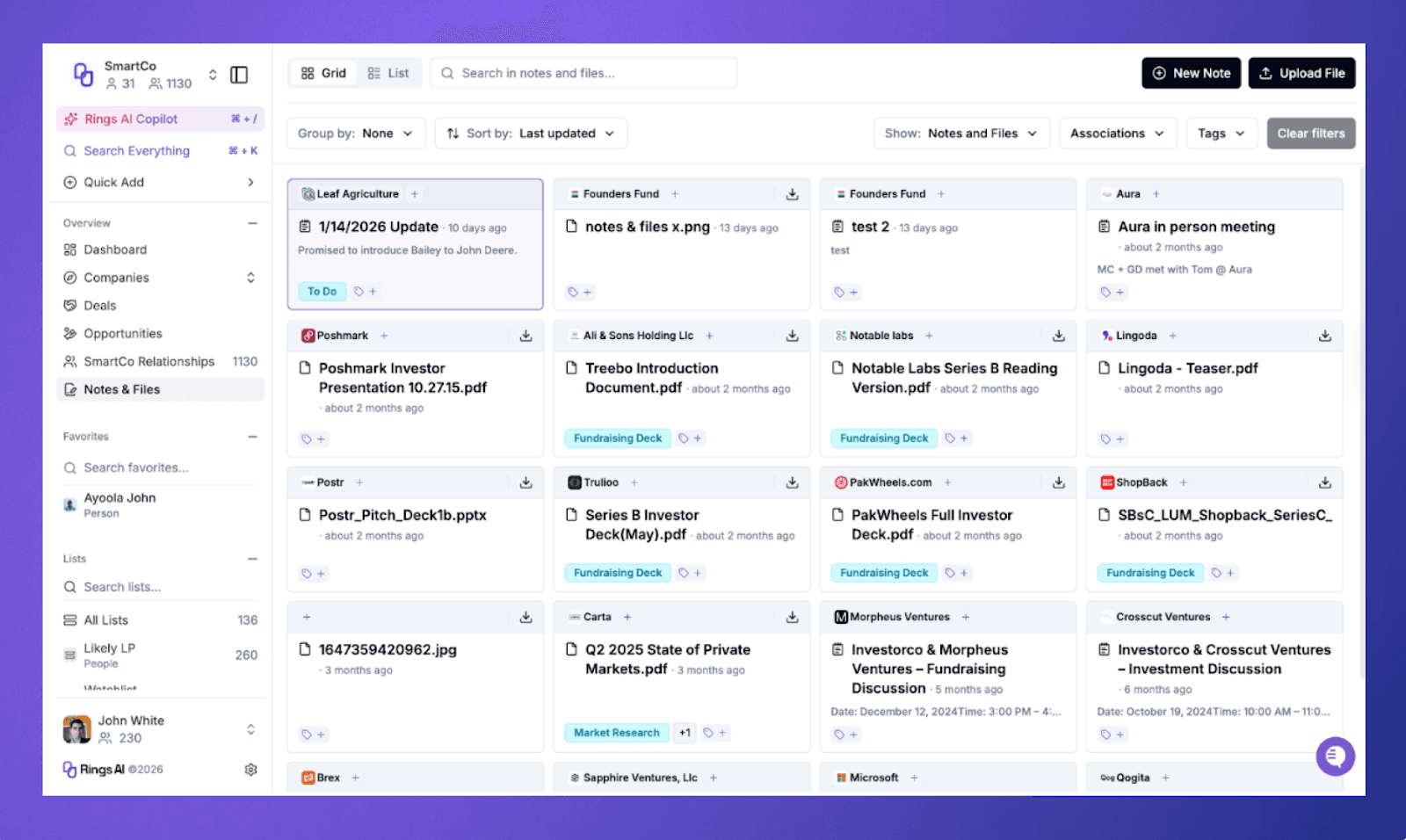Collapse the sidebar with the panel icon
The width and height of the screenshot is (1406, 840).
coord(238,75)
